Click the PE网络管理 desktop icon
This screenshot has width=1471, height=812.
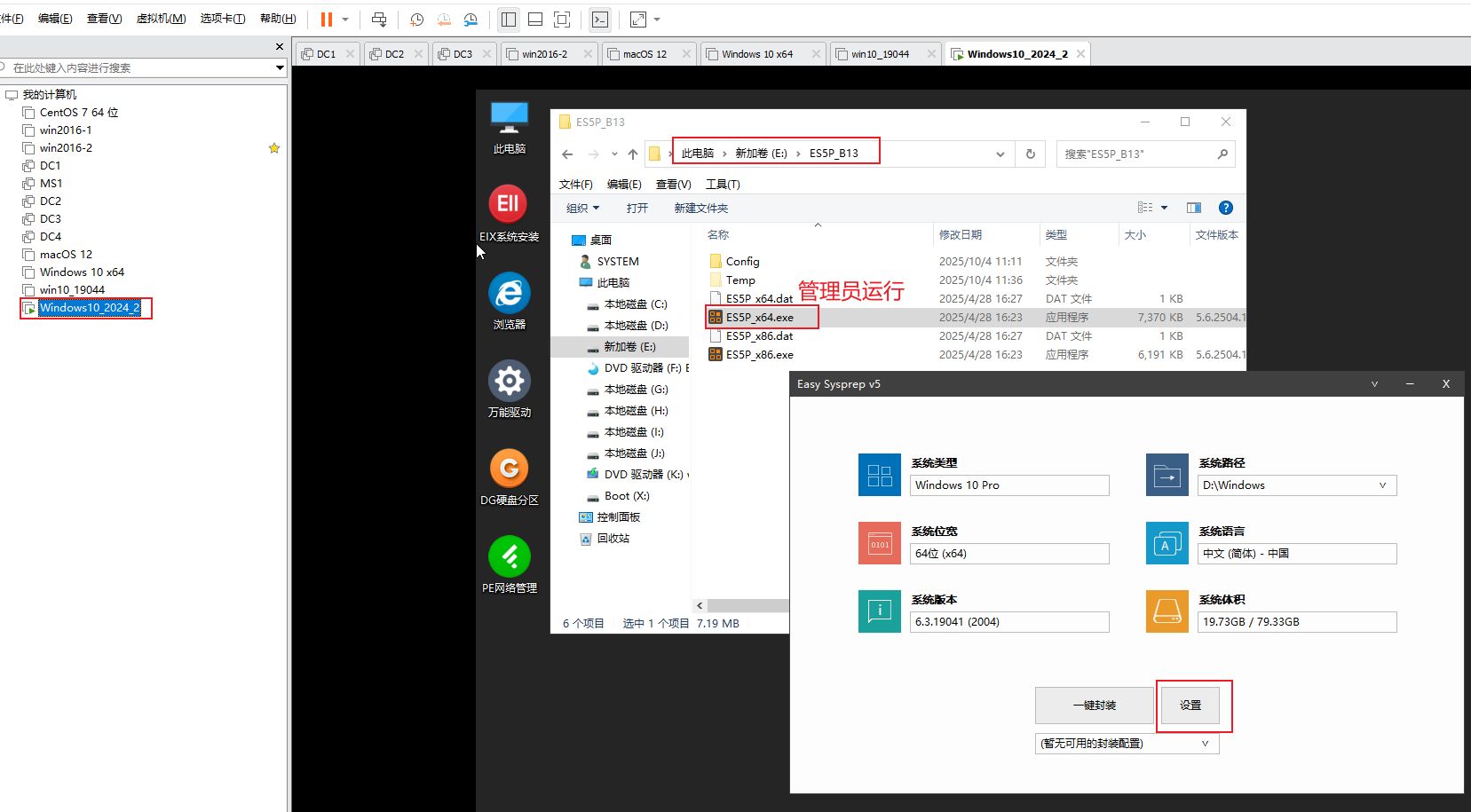tap(509, 564)
